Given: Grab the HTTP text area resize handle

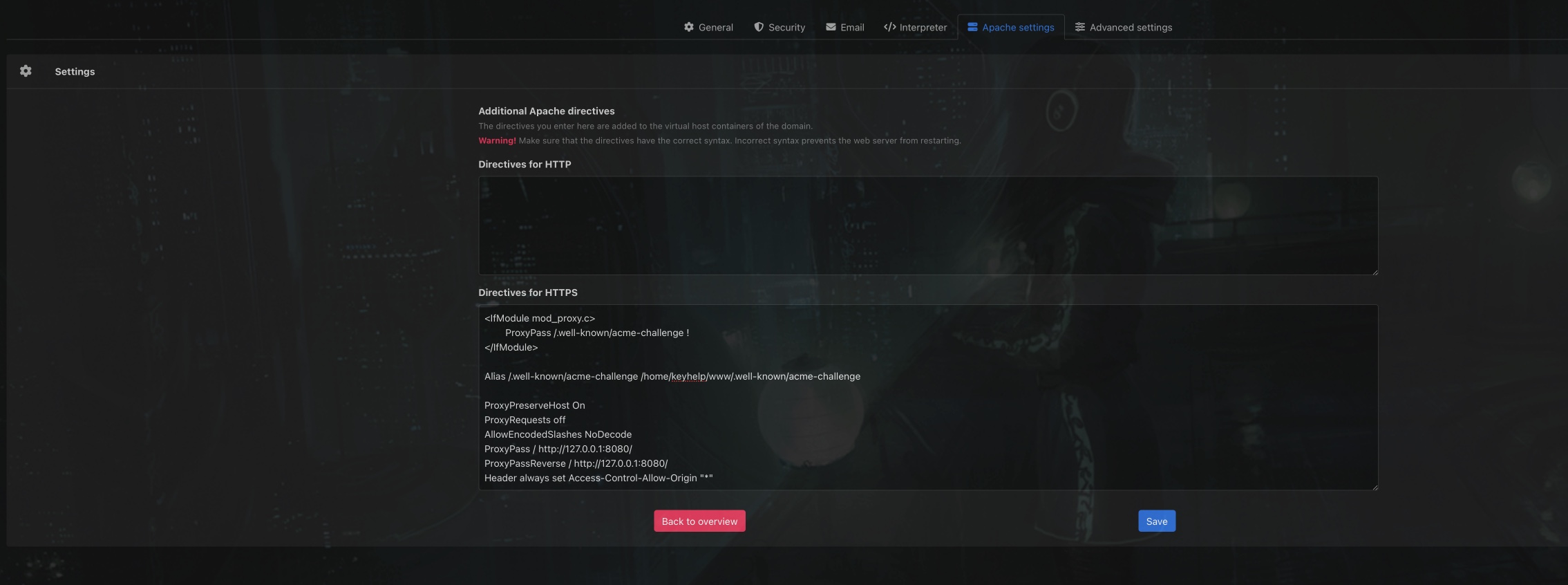Looking at the screenshot, I should pos(1375,272).
